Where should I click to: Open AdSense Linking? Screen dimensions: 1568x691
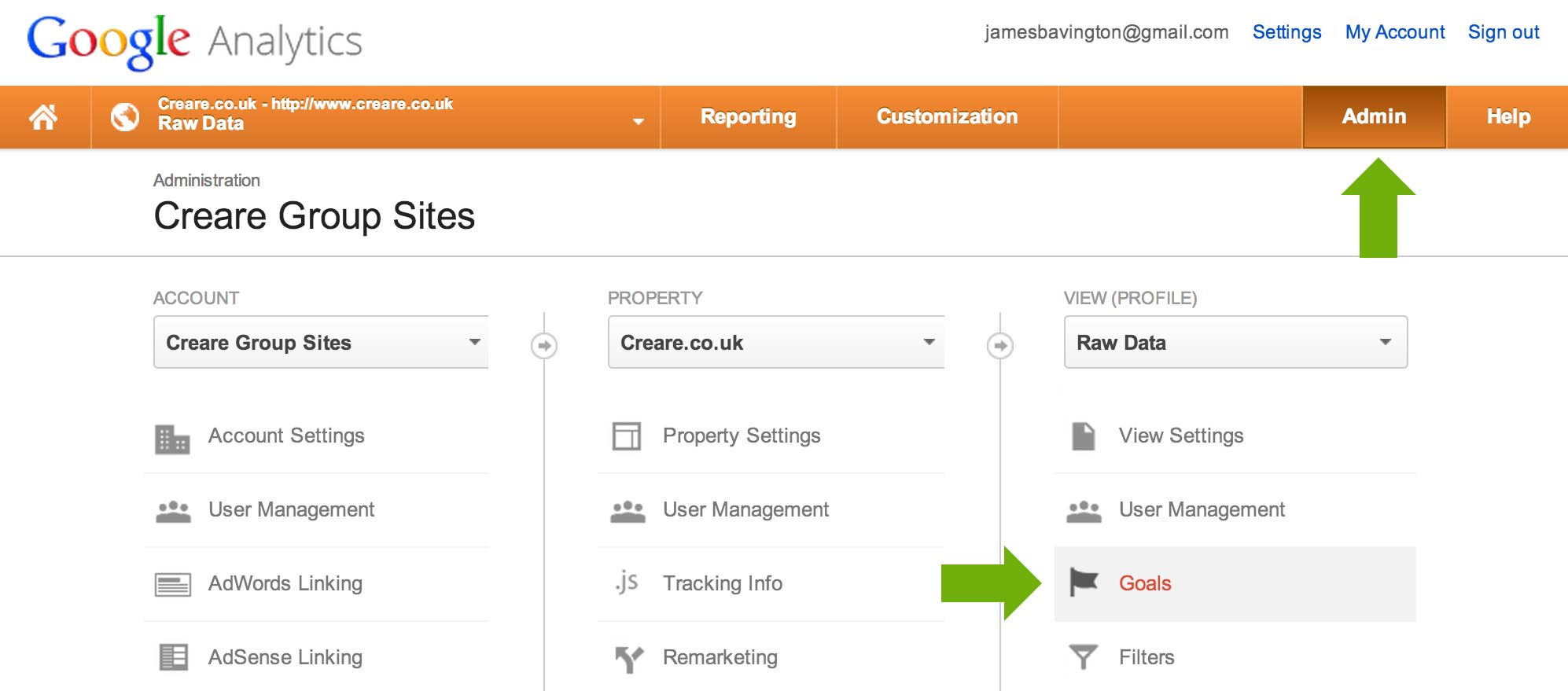pos(285,657)
